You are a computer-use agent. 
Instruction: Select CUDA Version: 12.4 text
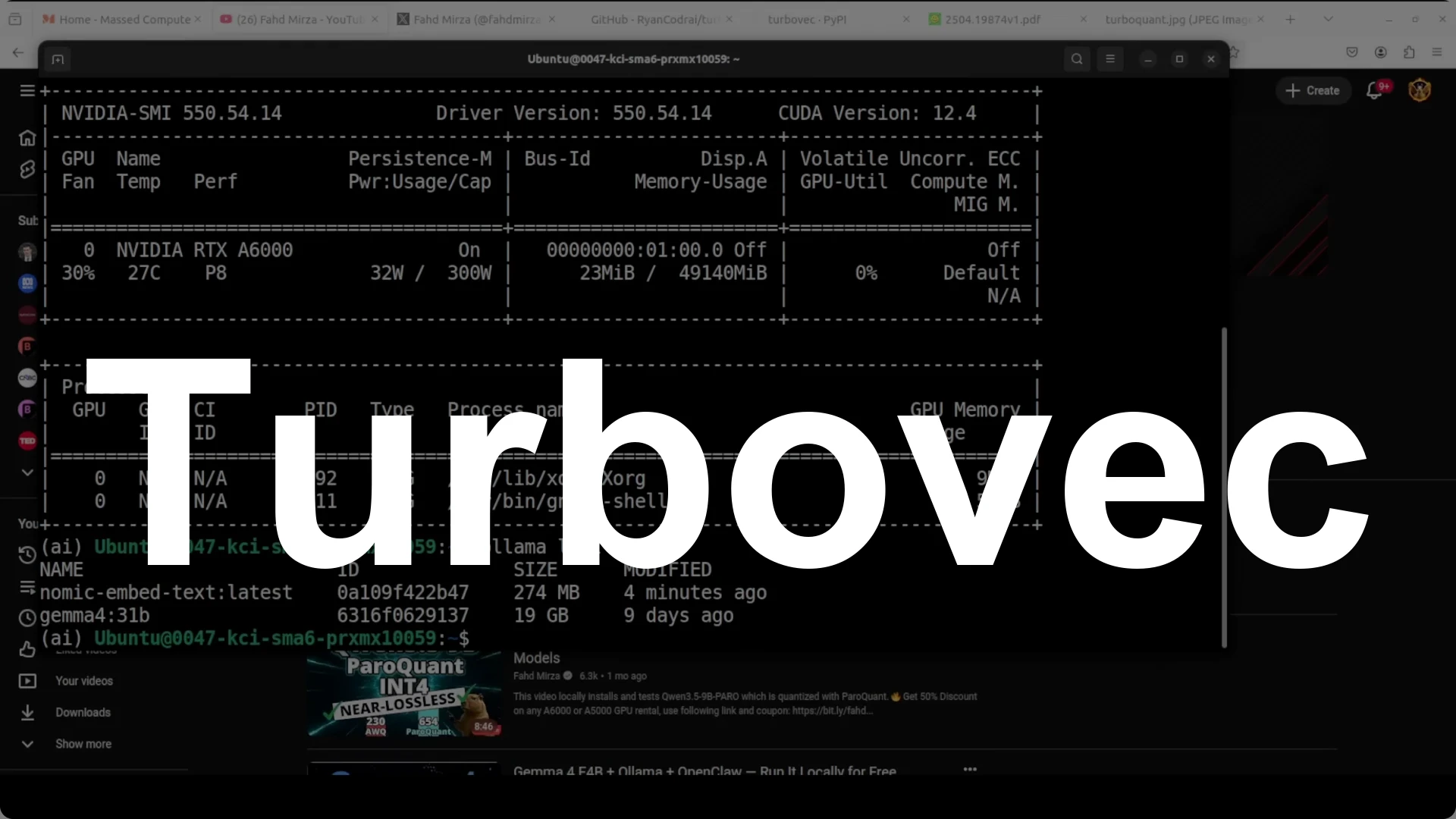tap(877, 114)
